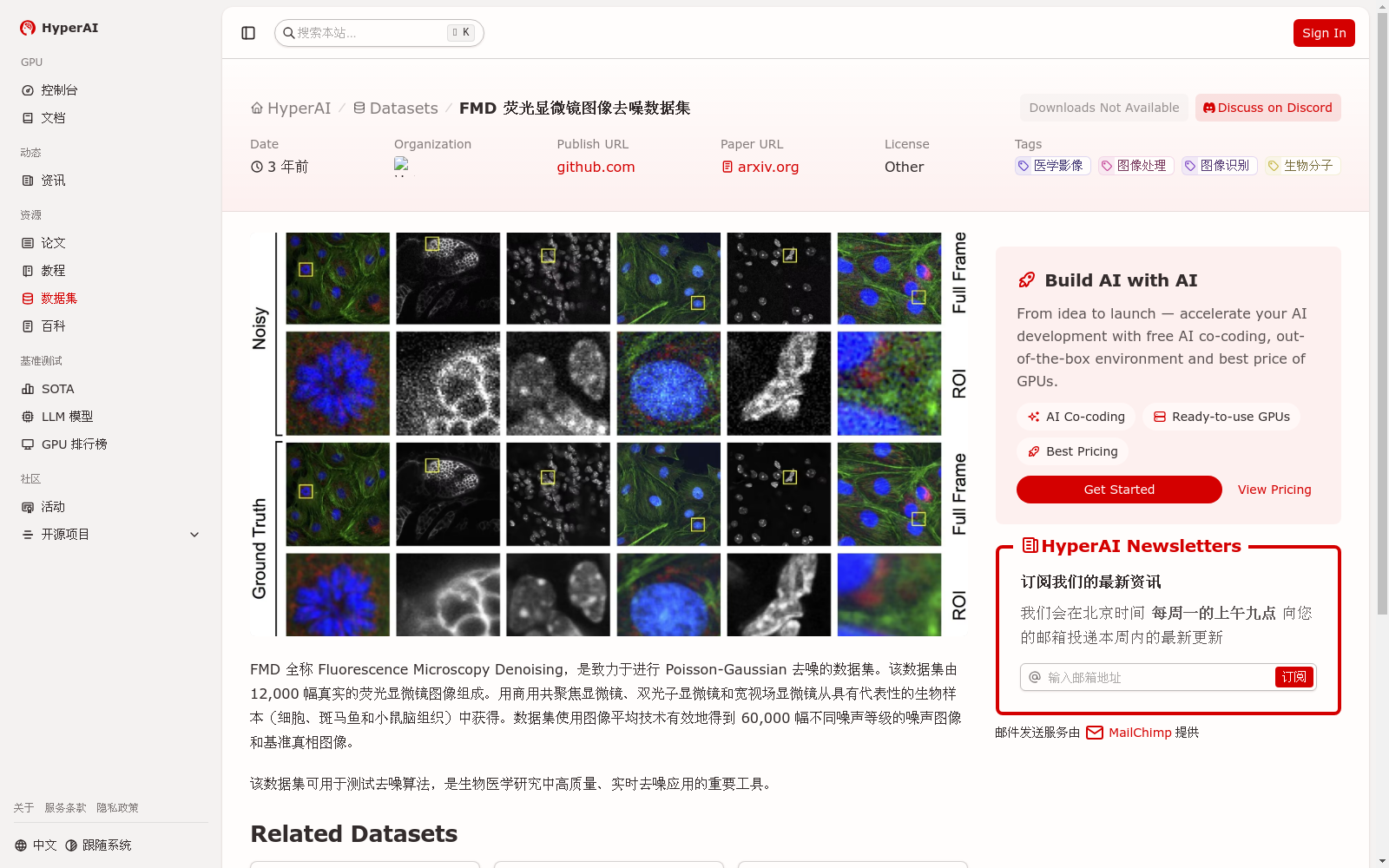Click the 图像处理 tag

1136,166
